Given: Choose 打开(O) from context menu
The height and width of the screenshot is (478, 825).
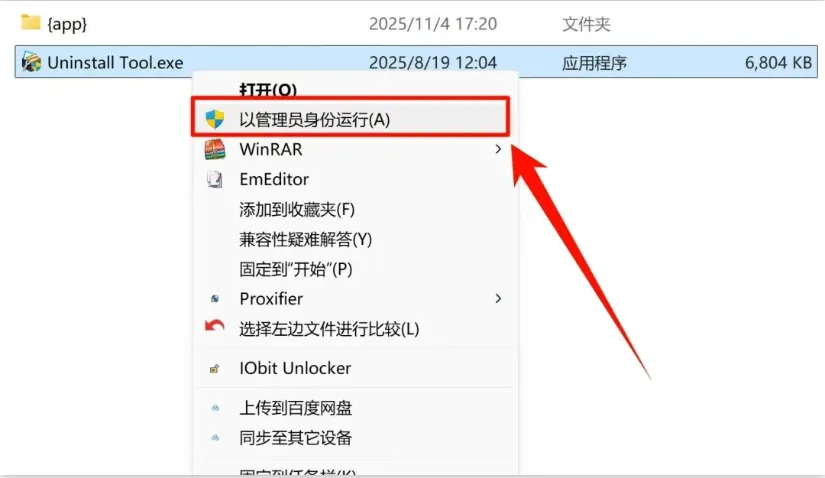Looking at the screenshot, I should 268,89.
